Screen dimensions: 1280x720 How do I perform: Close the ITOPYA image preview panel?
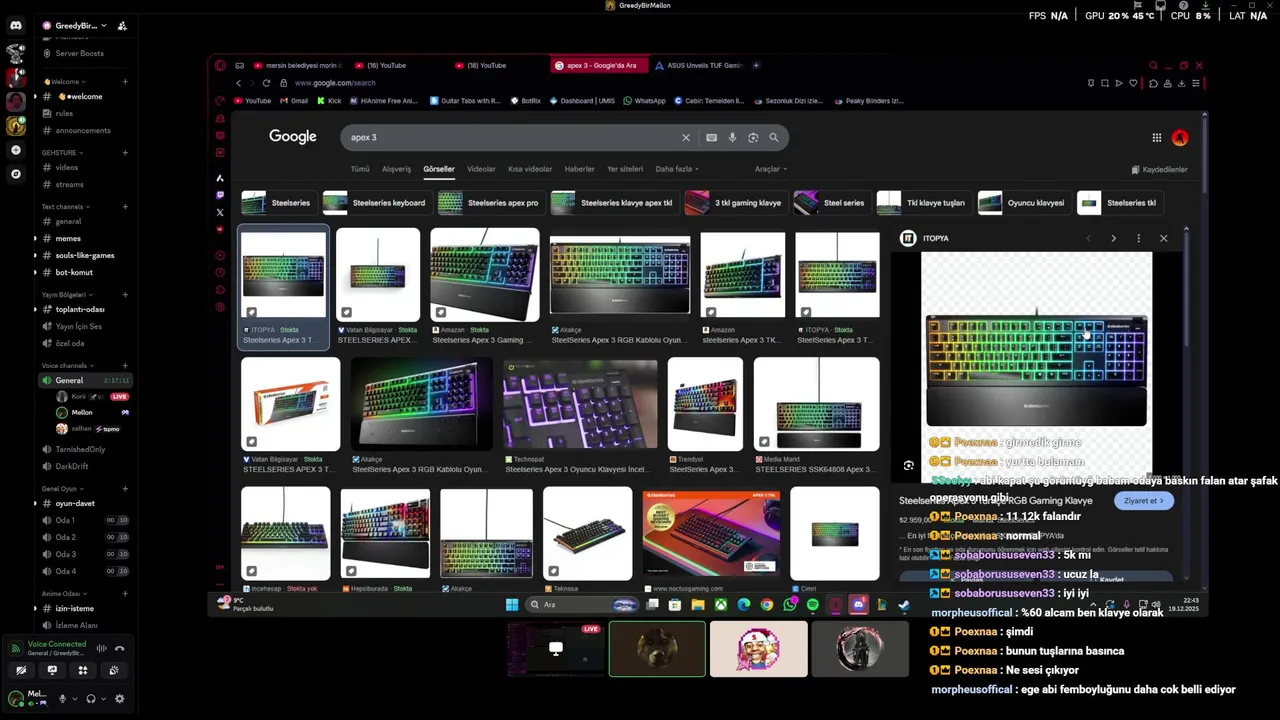point(1163,238)
